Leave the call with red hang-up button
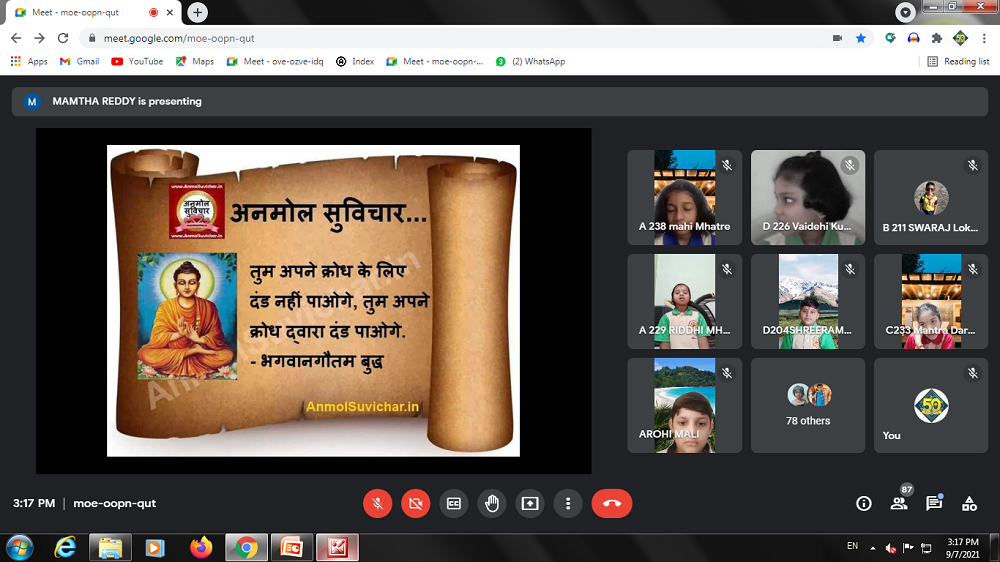The height and width of the screenshot is (562, 1000). click(611, 504)
